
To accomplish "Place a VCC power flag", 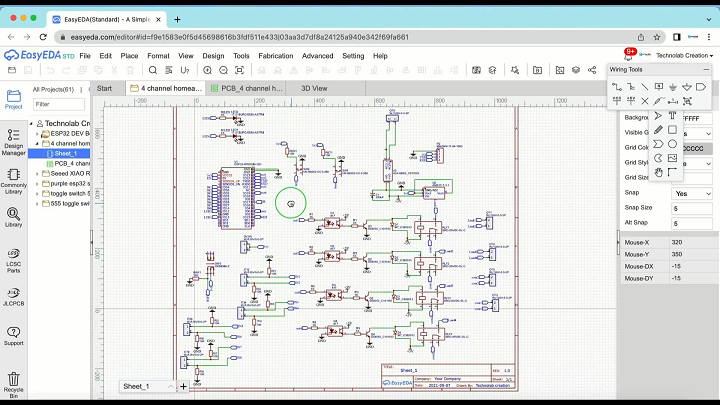I will [617, 101].
